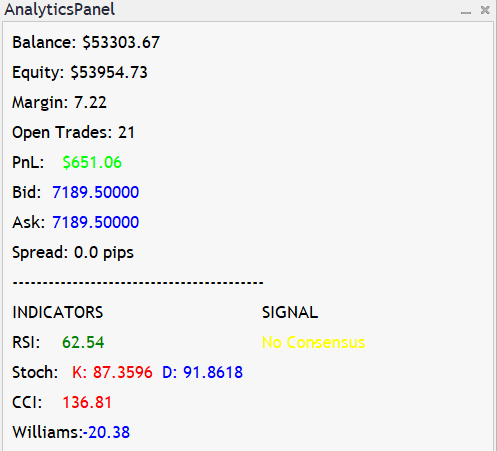Click the Stoch label
Viewport: 497px width, 451px height.
(35, 372)
